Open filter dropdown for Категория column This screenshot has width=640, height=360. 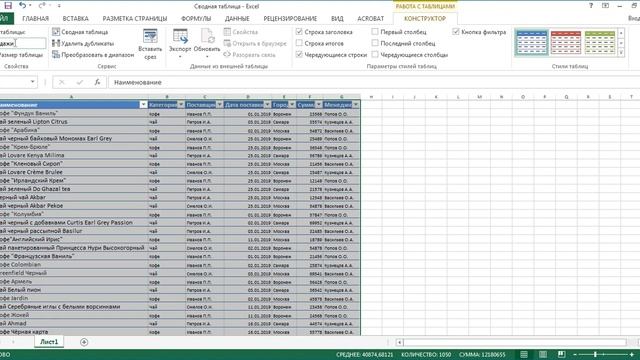[181, 105]
